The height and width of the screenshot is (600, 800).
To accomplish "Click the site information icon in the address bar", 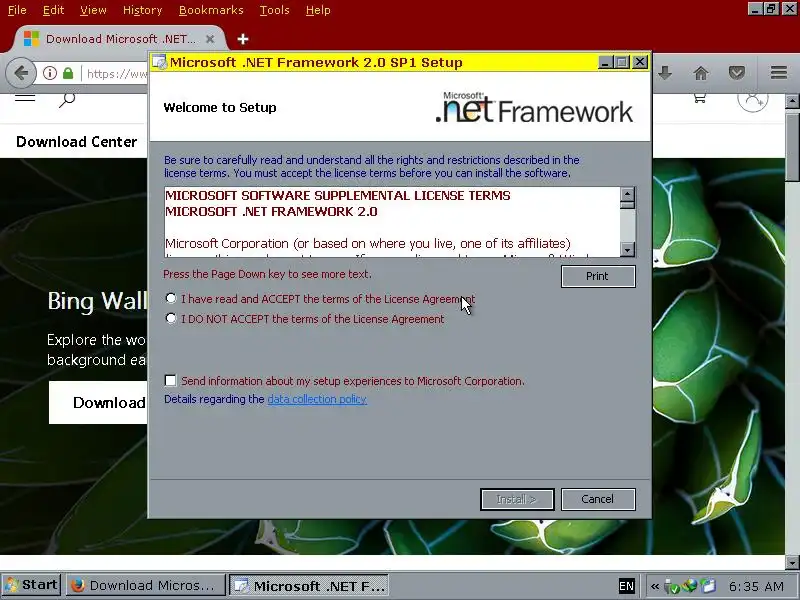I will tap(49, 73).
